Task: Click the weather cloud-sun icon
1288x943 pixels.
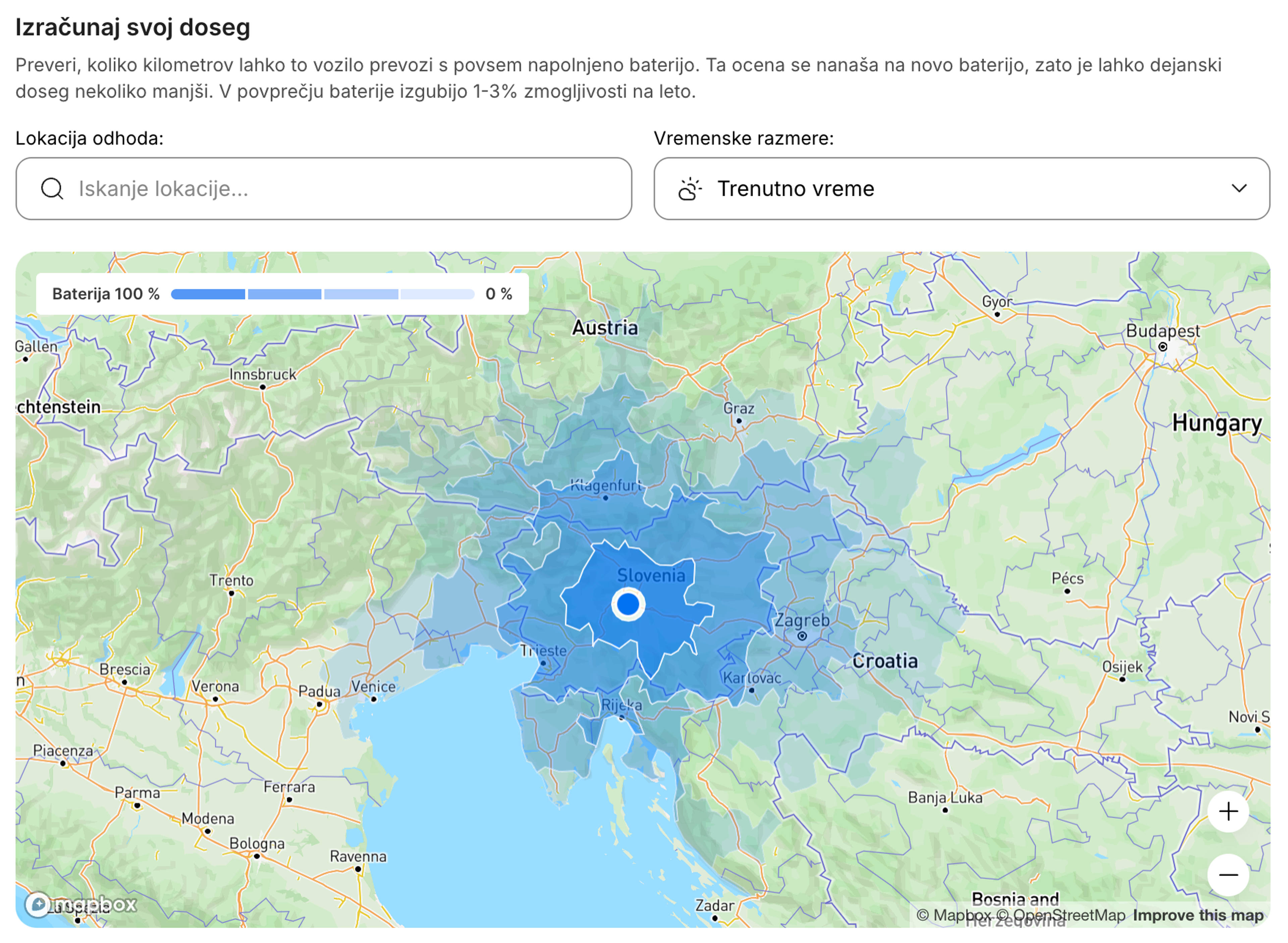Action: pos(690,189)
